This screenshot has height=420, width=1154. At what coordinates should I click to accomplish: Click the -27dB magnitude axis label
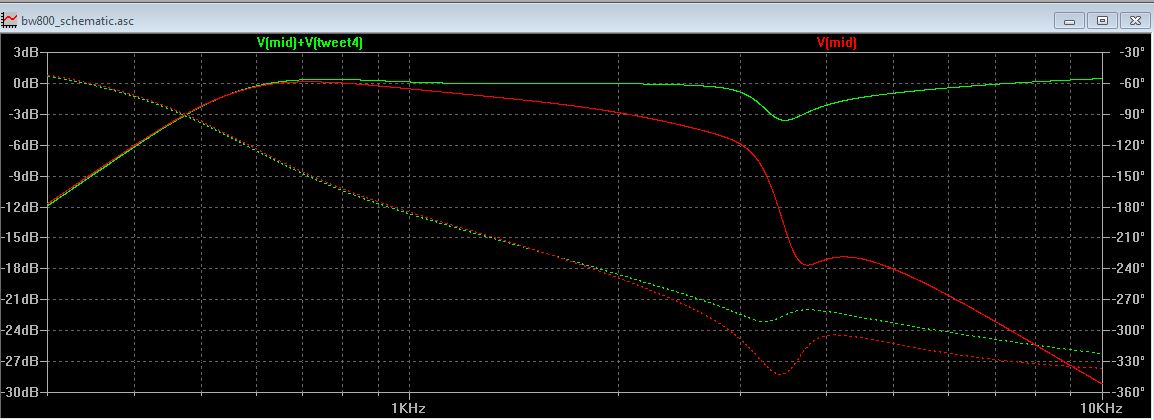[x=20, y=361]
